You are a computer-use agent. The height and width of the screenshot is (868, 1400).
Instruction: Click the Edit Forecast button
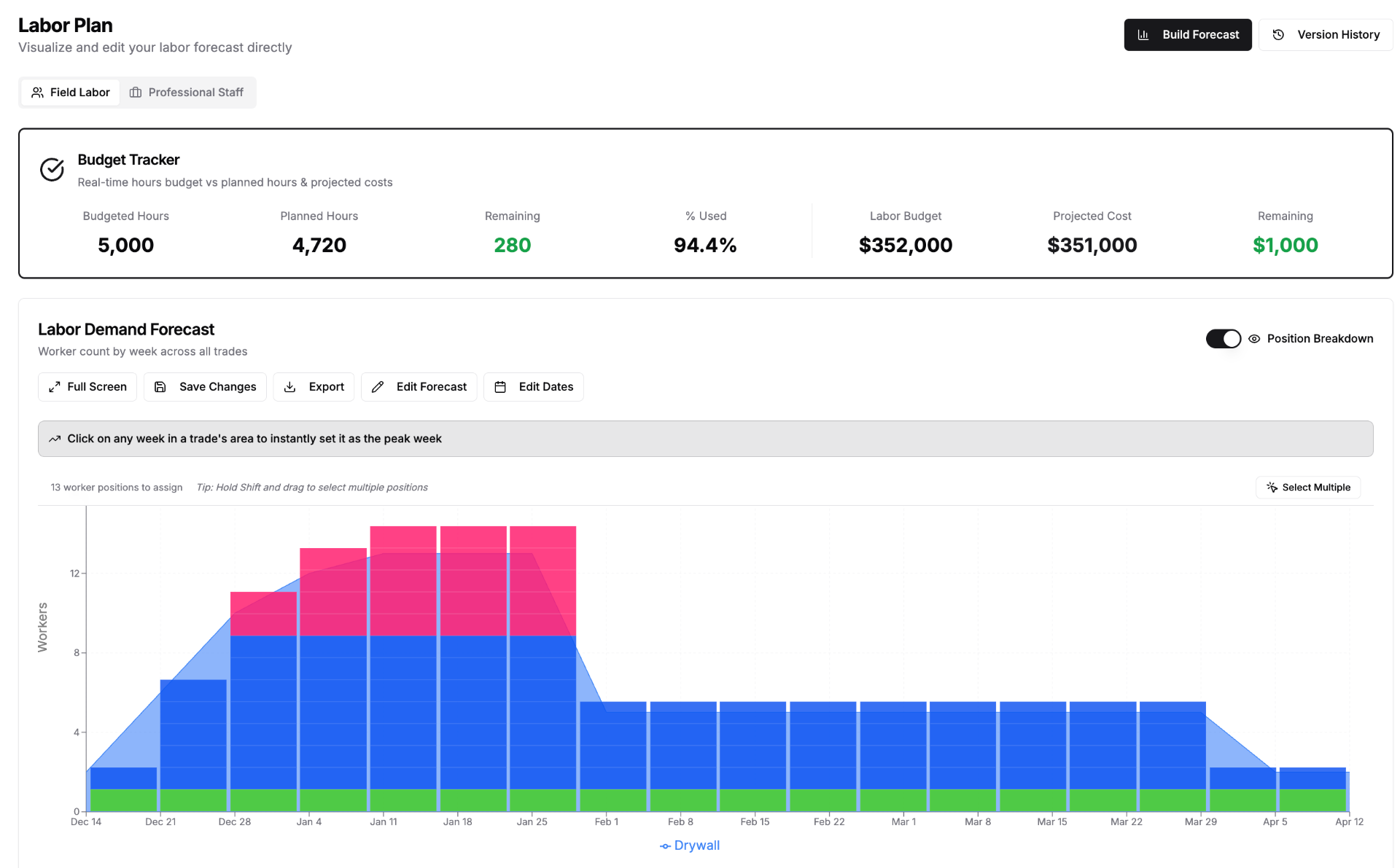(x=419, y=387)
